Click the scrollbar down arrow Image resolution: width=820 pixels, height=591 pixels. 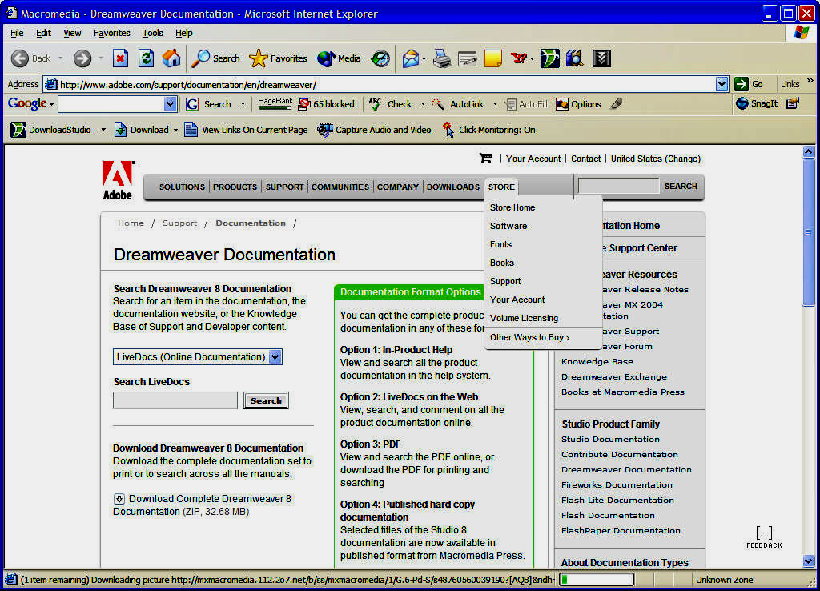(x=808, y=562)
